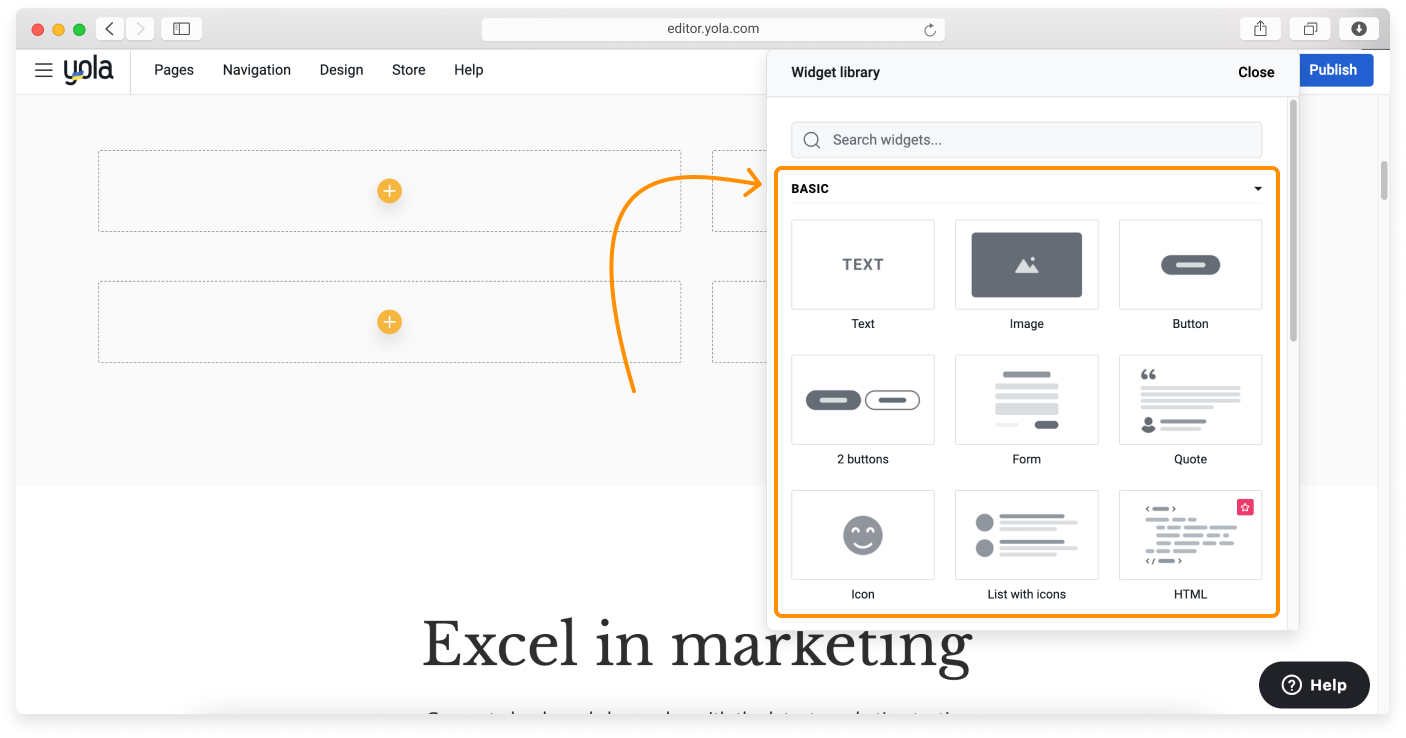Insert the Quote widget

click(1190, 400)
